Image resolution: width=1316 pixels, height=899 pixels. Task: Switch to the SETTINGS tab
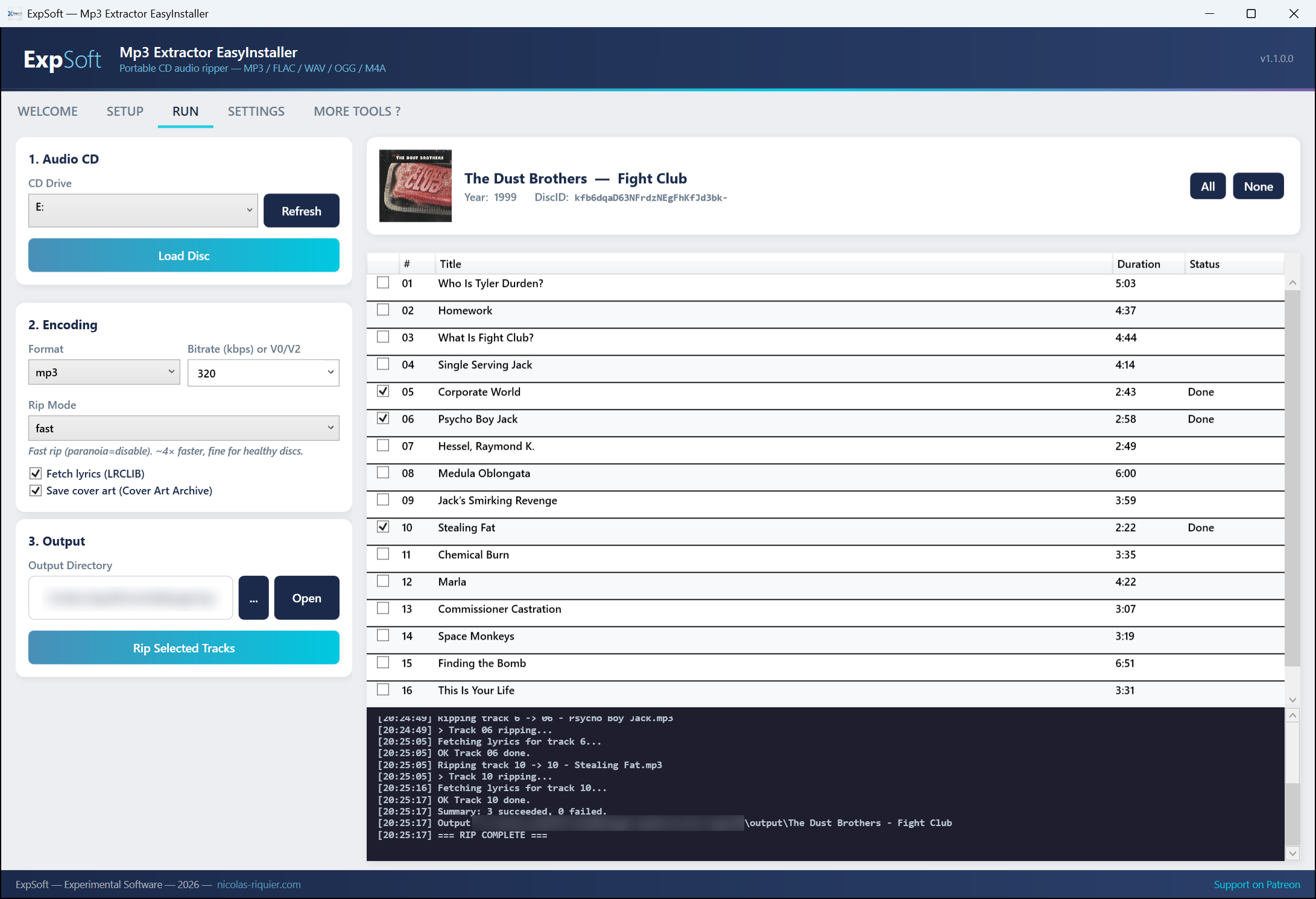[256, 111]
